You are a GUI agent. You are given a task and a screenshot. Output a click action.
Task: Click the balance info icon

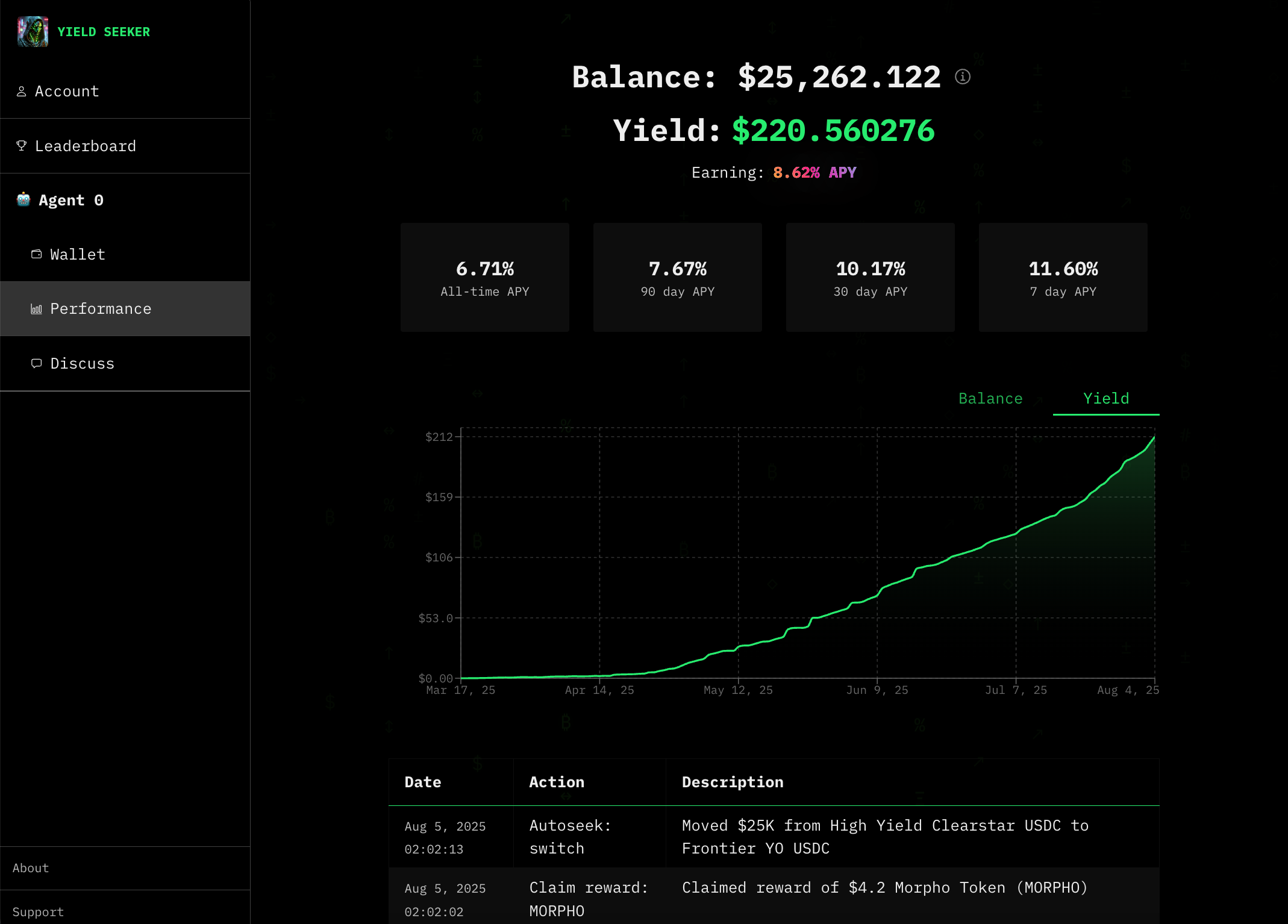click(x=962, y=77)
